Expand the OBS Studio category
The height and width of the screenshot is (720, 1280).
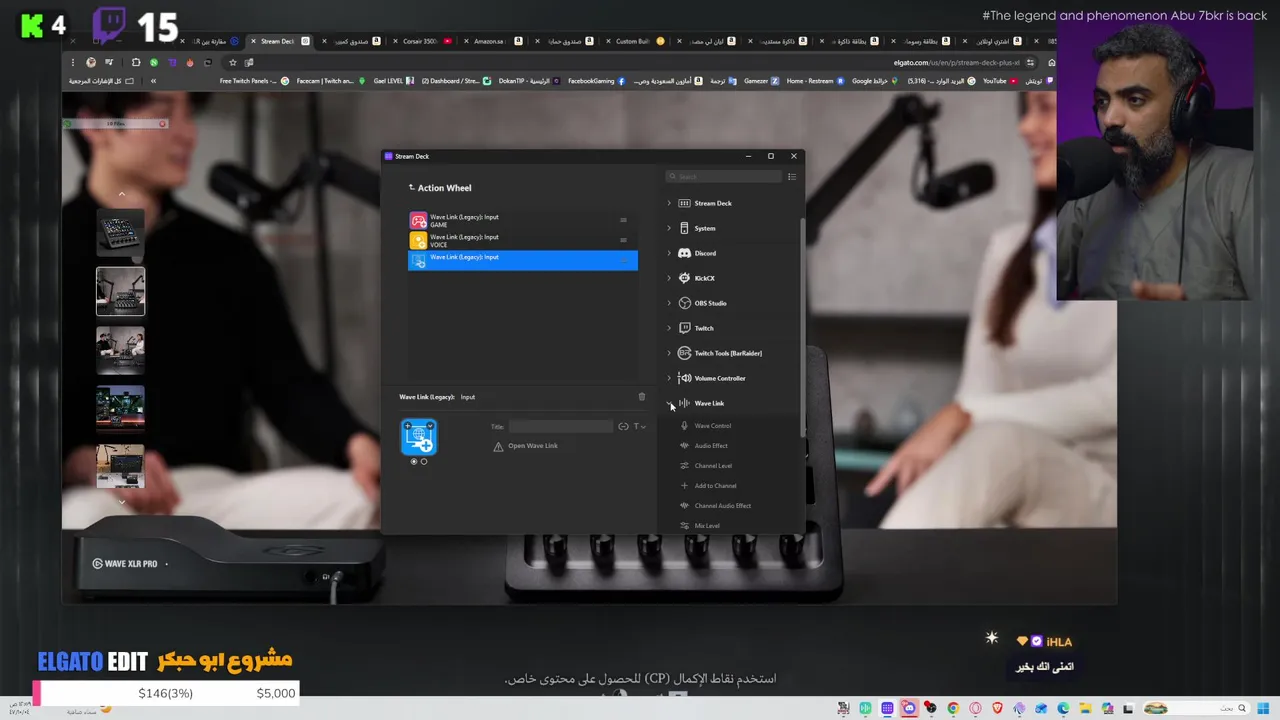pos(669,303)
